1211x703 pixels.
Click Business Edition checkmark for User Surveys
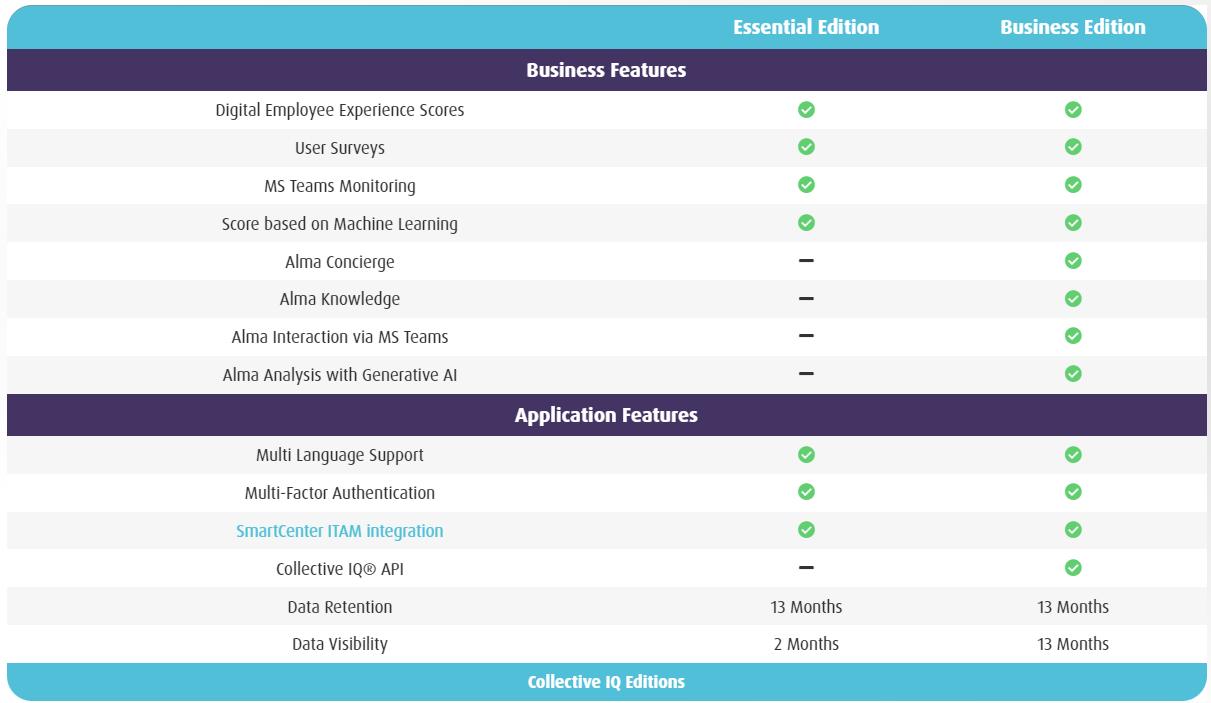[1073, 147]
